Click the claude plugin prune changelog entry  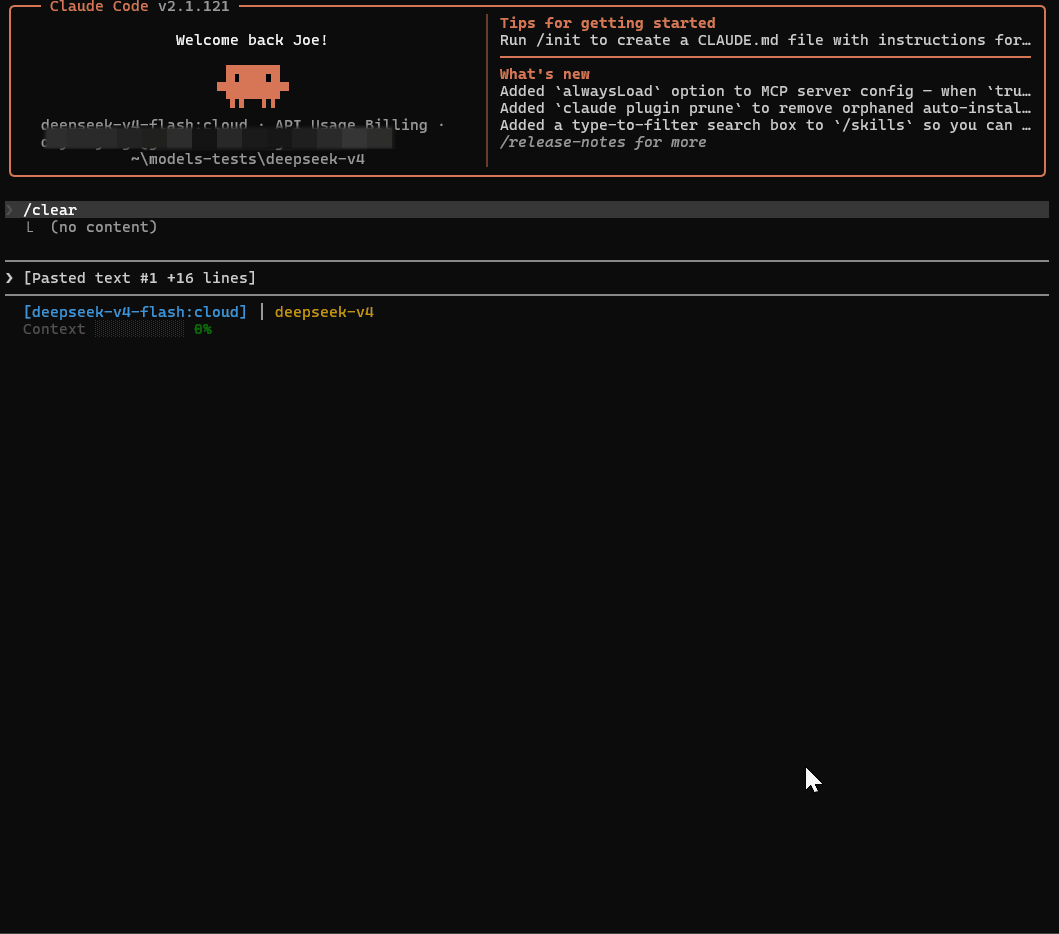pyautogui.click(x=765, y=108)
